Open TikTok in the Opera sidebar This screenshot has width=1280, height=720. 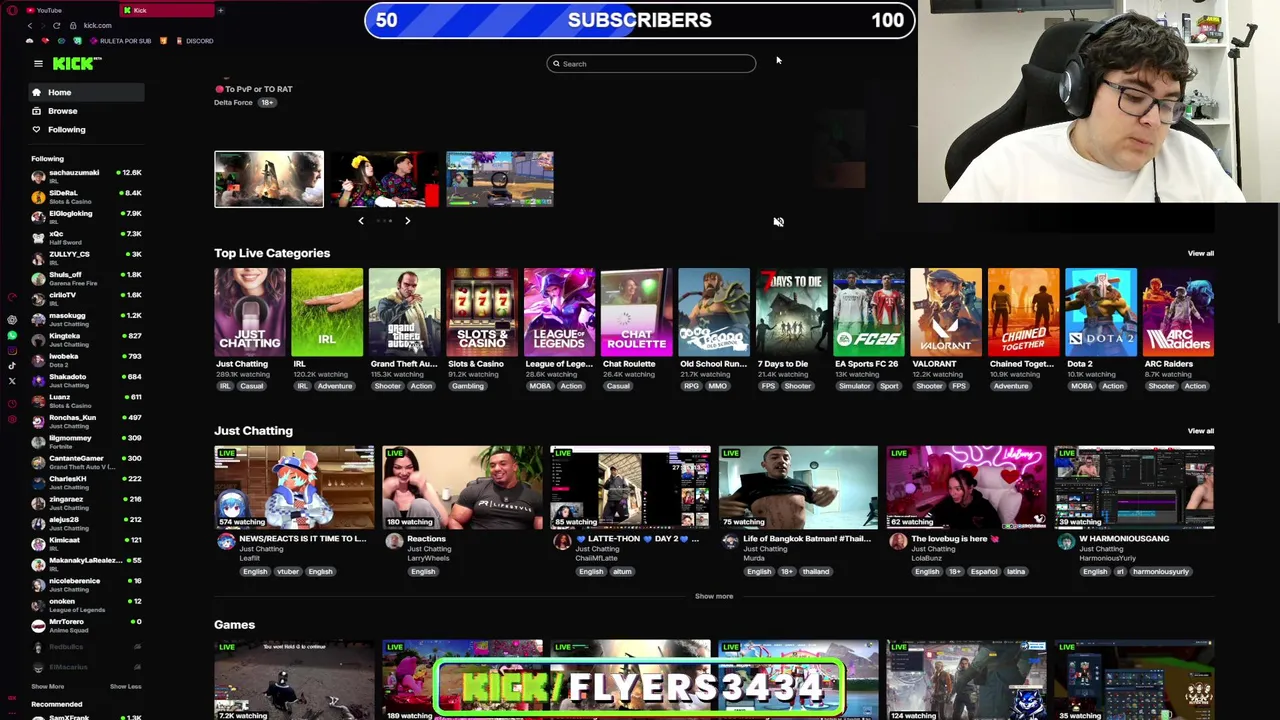pyautogui.click(x=12, y=365)
